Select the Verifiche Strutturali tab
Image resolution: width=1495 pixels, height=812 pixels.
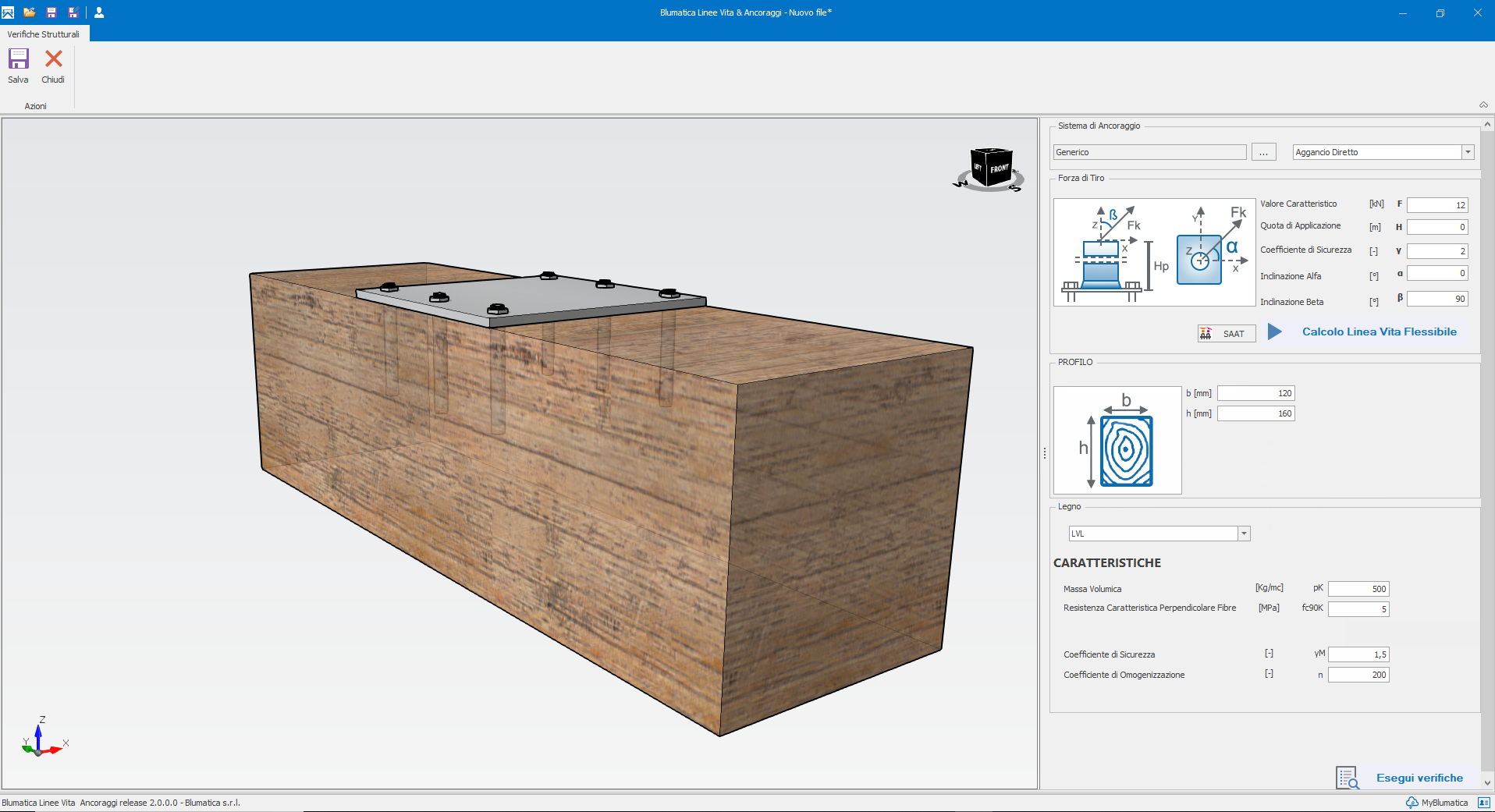(44, 34)
